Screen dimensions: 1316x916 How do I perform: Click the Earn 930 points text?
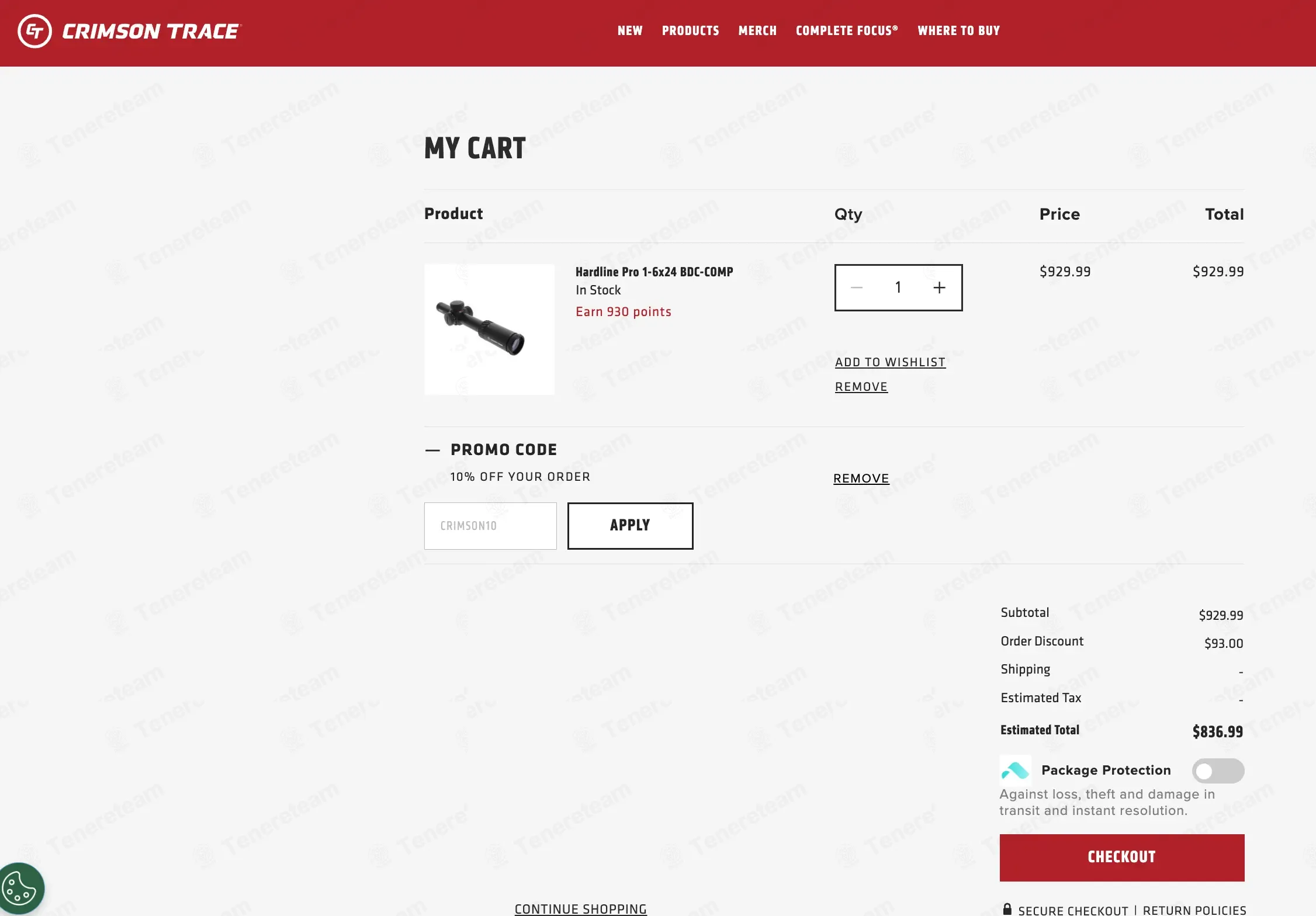[624, 311]
